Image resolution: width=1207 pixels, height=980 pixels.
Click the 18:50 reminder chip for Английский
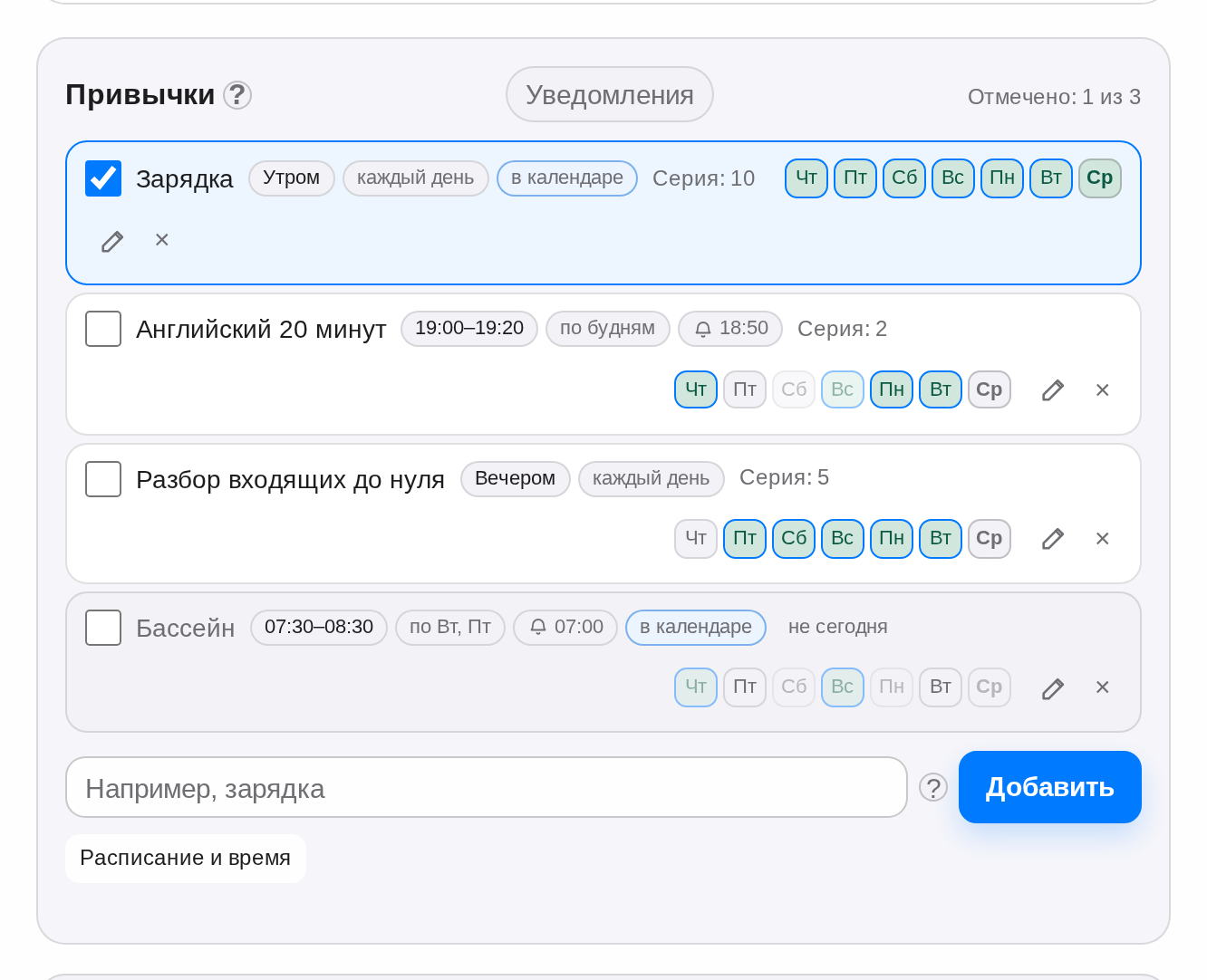pos(730,329)
